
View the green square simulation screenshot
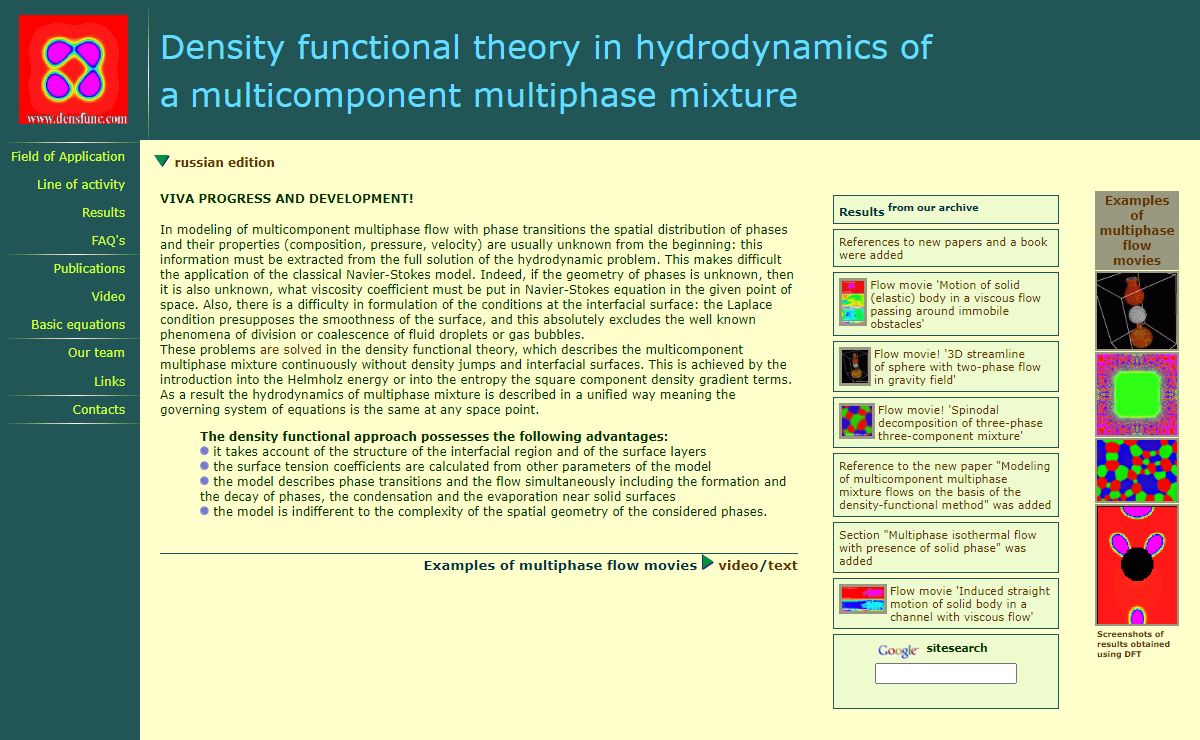(1136, 394)
